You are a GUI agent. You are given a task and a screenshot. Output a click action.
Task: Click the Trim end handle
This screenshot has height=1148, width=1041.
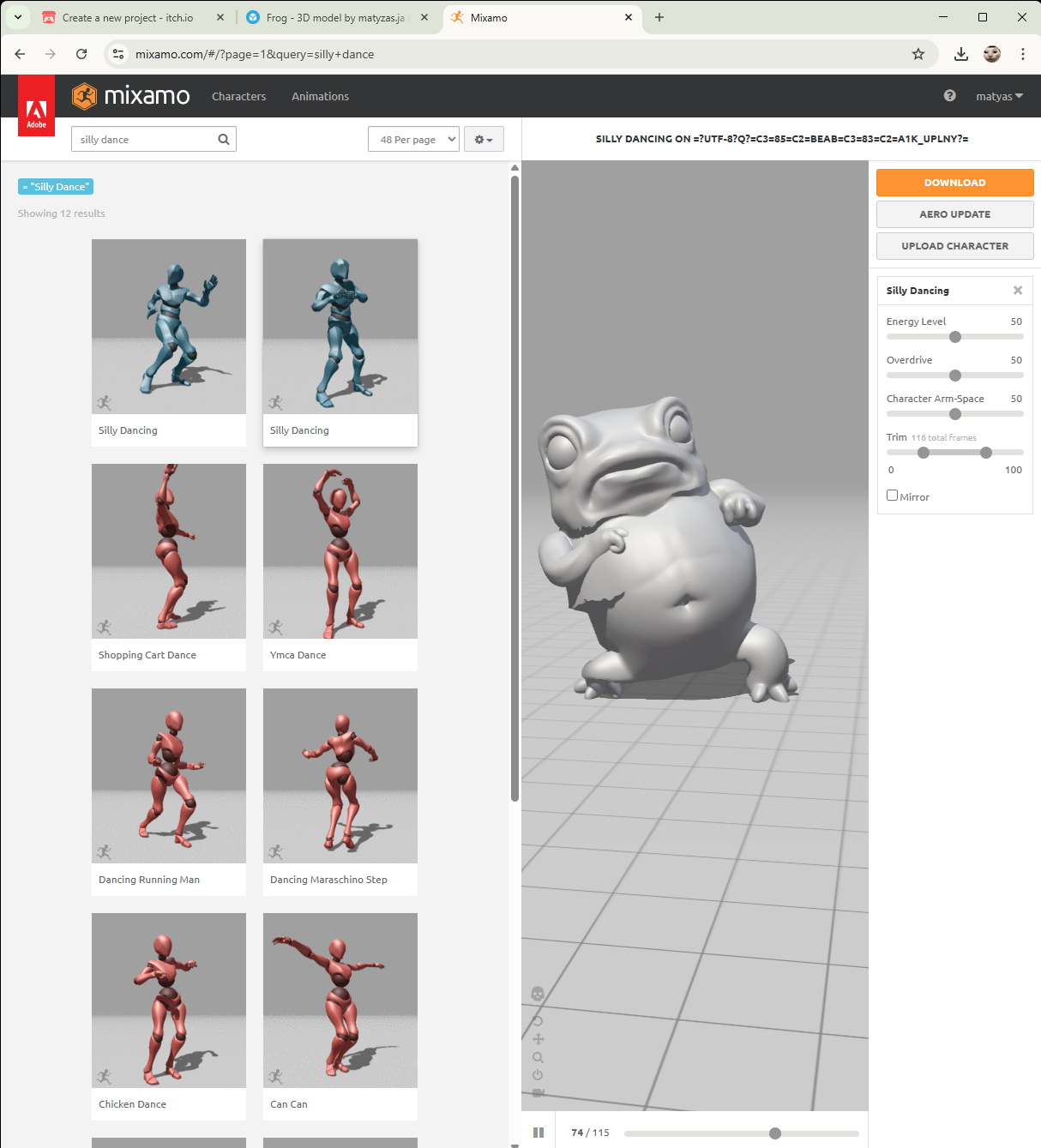tap(986, 453)
